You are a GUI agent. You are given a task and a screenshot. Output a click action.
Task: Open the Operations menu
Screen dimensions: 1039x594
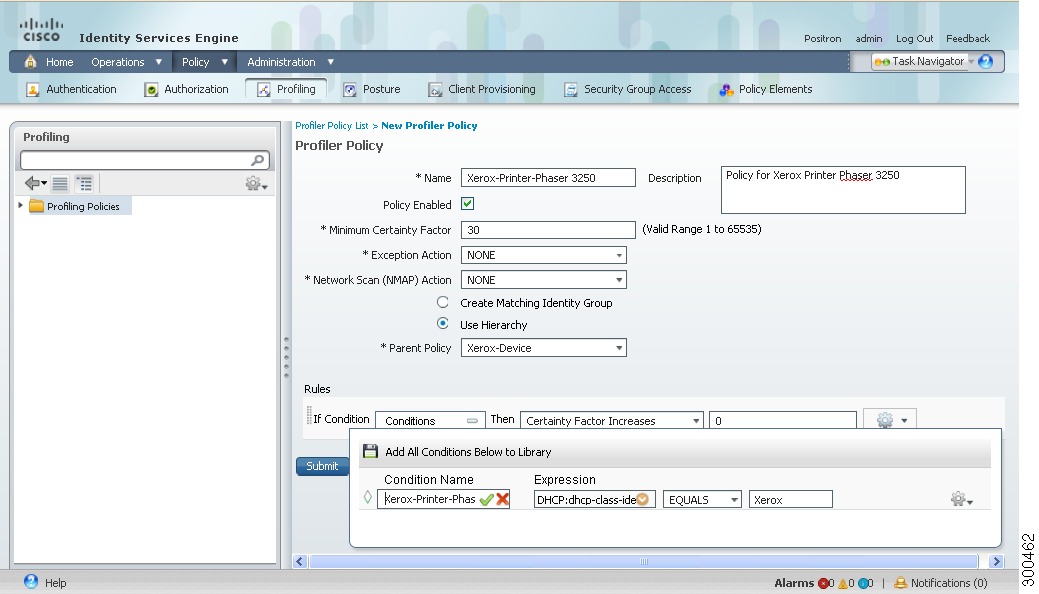click(x=126, y=62)
